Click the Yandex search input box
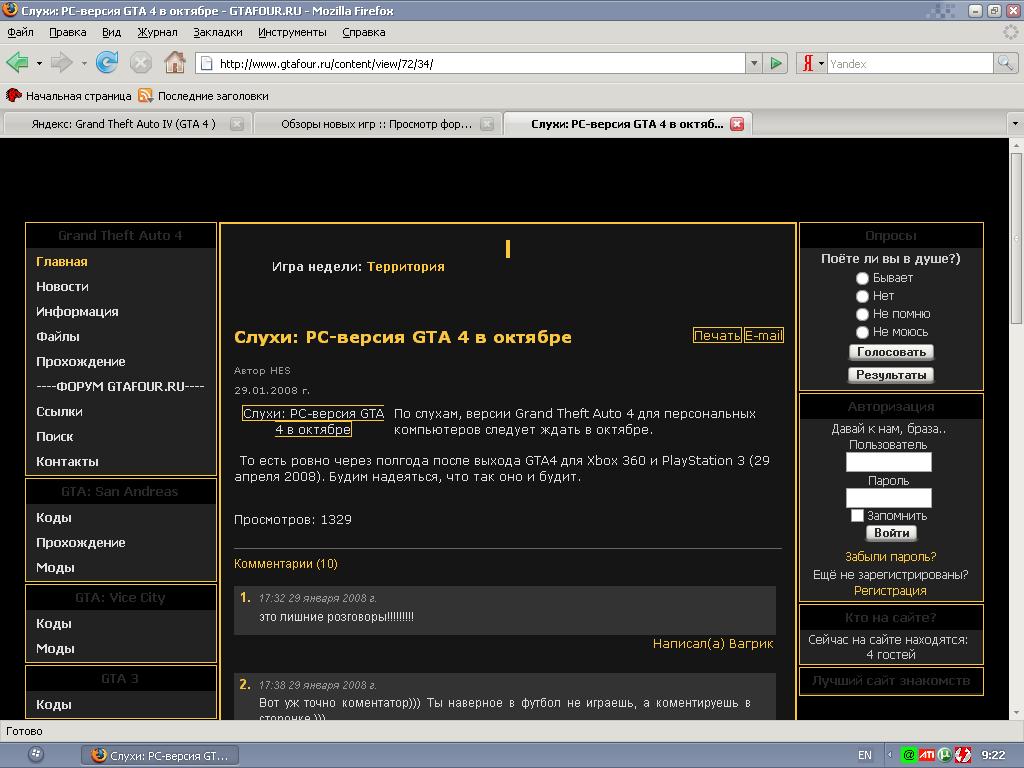This screenshot has width=1024, height=768. (910, 63)
